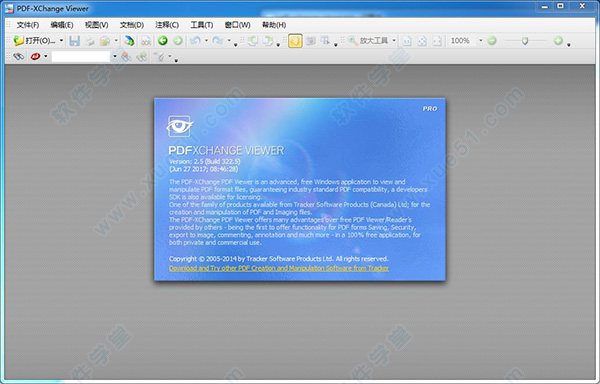
Task: Click the Open (打开) folder button
Action: point(34,41)
